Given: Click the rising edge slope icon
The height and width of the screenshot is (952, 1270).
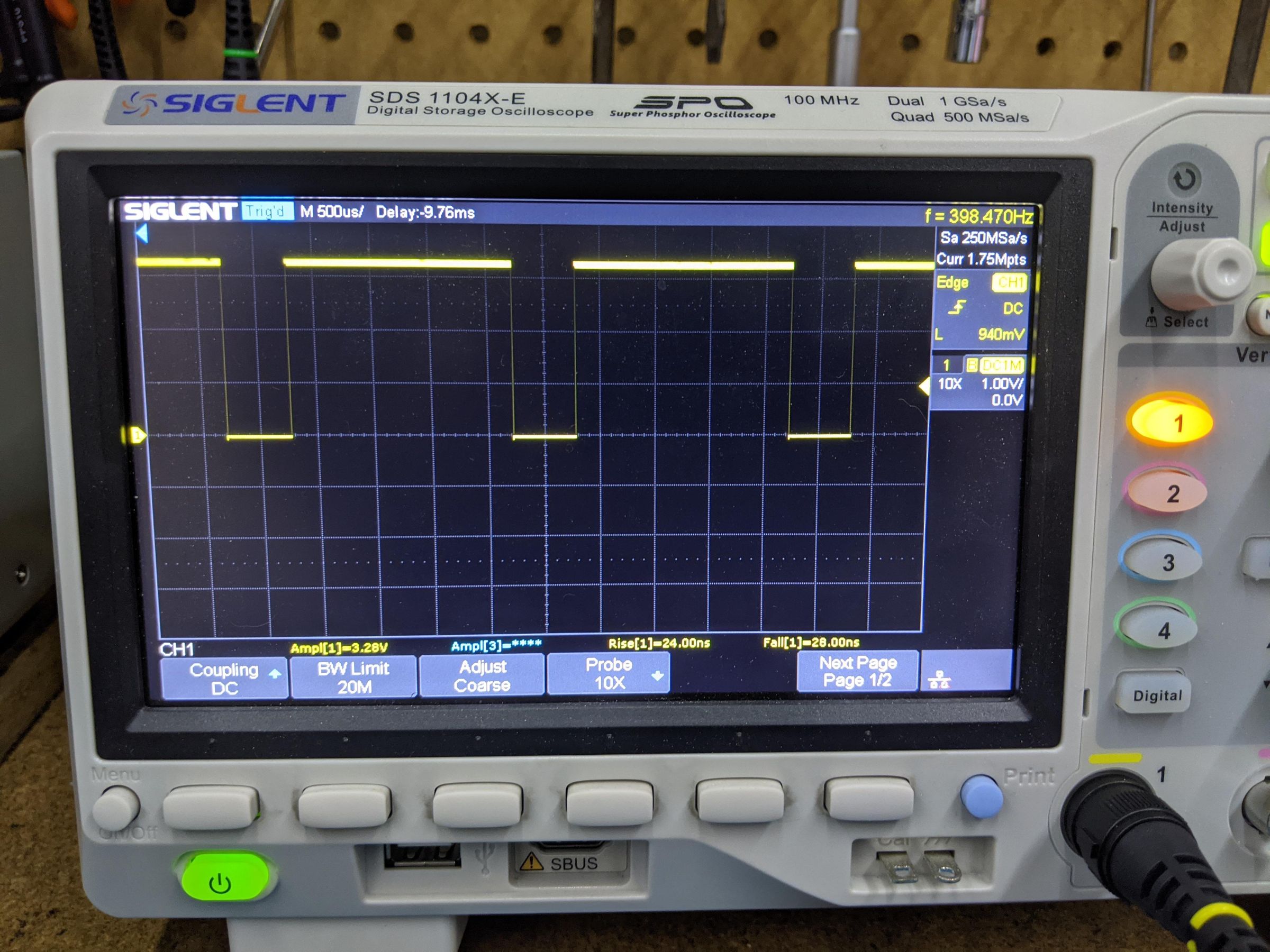Looking at the screenshot, I should (957, 308).
